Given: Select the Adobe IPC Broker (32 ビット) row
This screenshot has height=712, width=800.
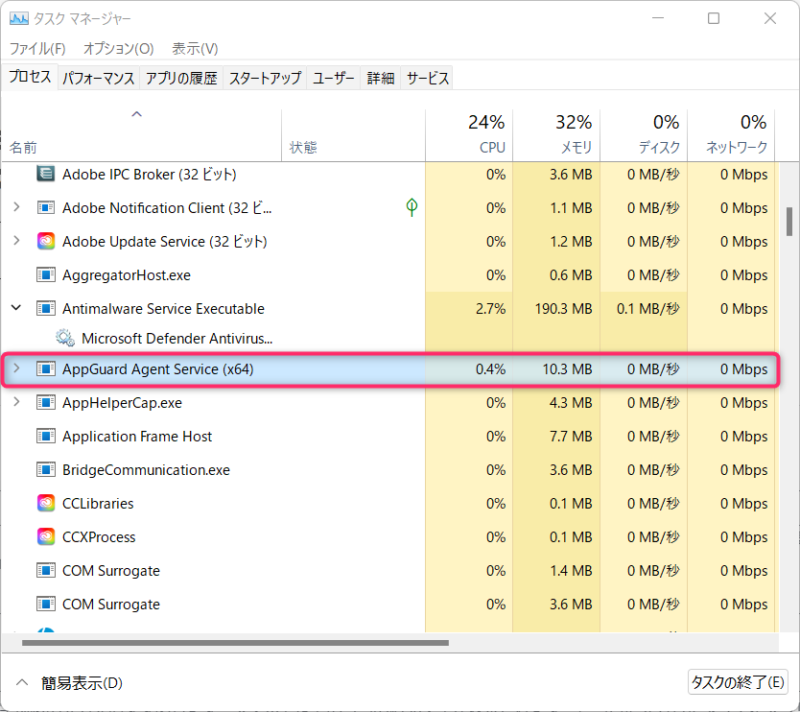Looking at the screenshot, I should tap(390, 174).
